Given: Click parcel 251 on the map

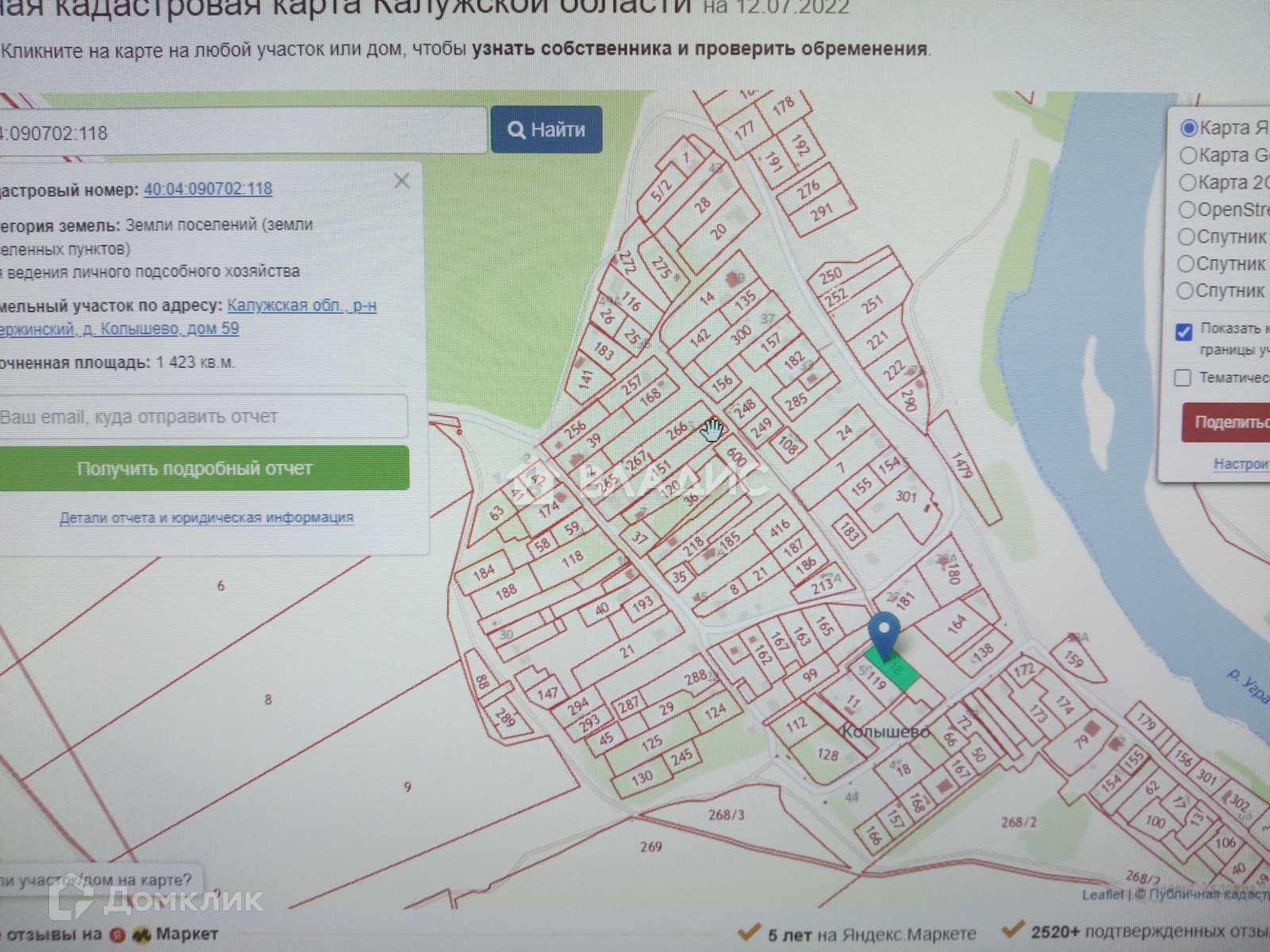Looking at the screenshot, I should coord(872,305).
